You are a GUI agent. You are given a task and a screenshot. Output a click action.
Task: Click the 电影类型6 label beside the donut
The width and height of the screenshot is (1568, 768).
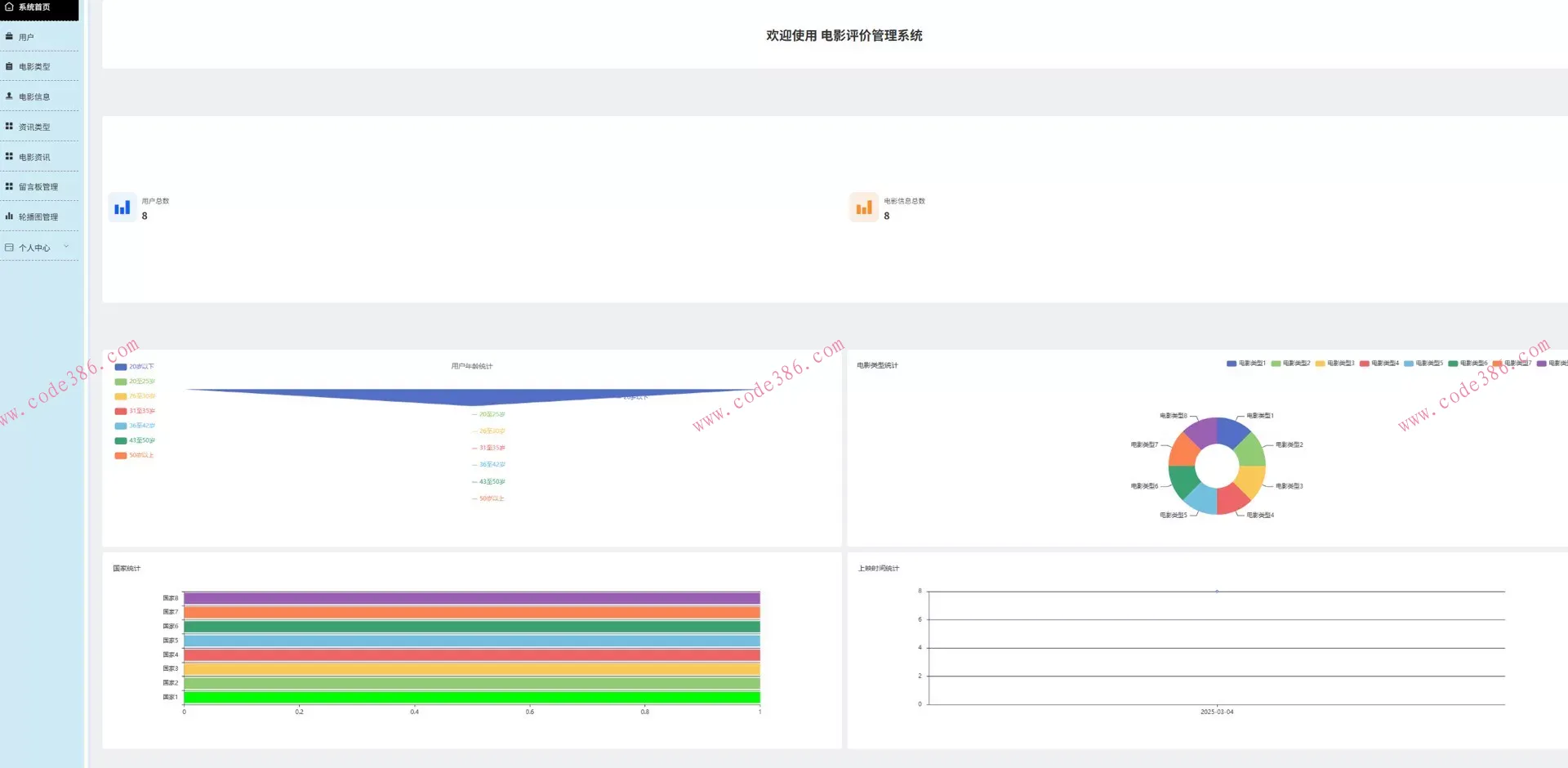pos(1144,486)
